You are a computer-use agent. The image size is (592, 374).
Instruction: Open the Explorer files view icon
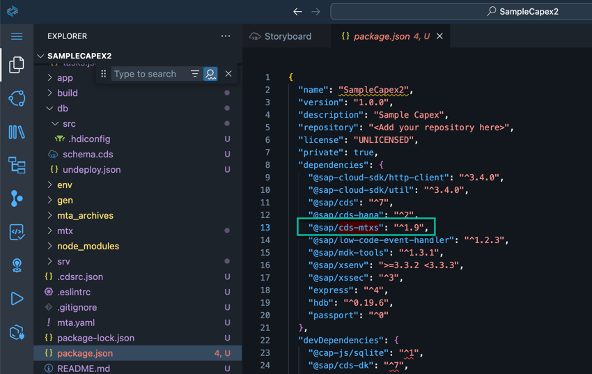click(17, 65)
